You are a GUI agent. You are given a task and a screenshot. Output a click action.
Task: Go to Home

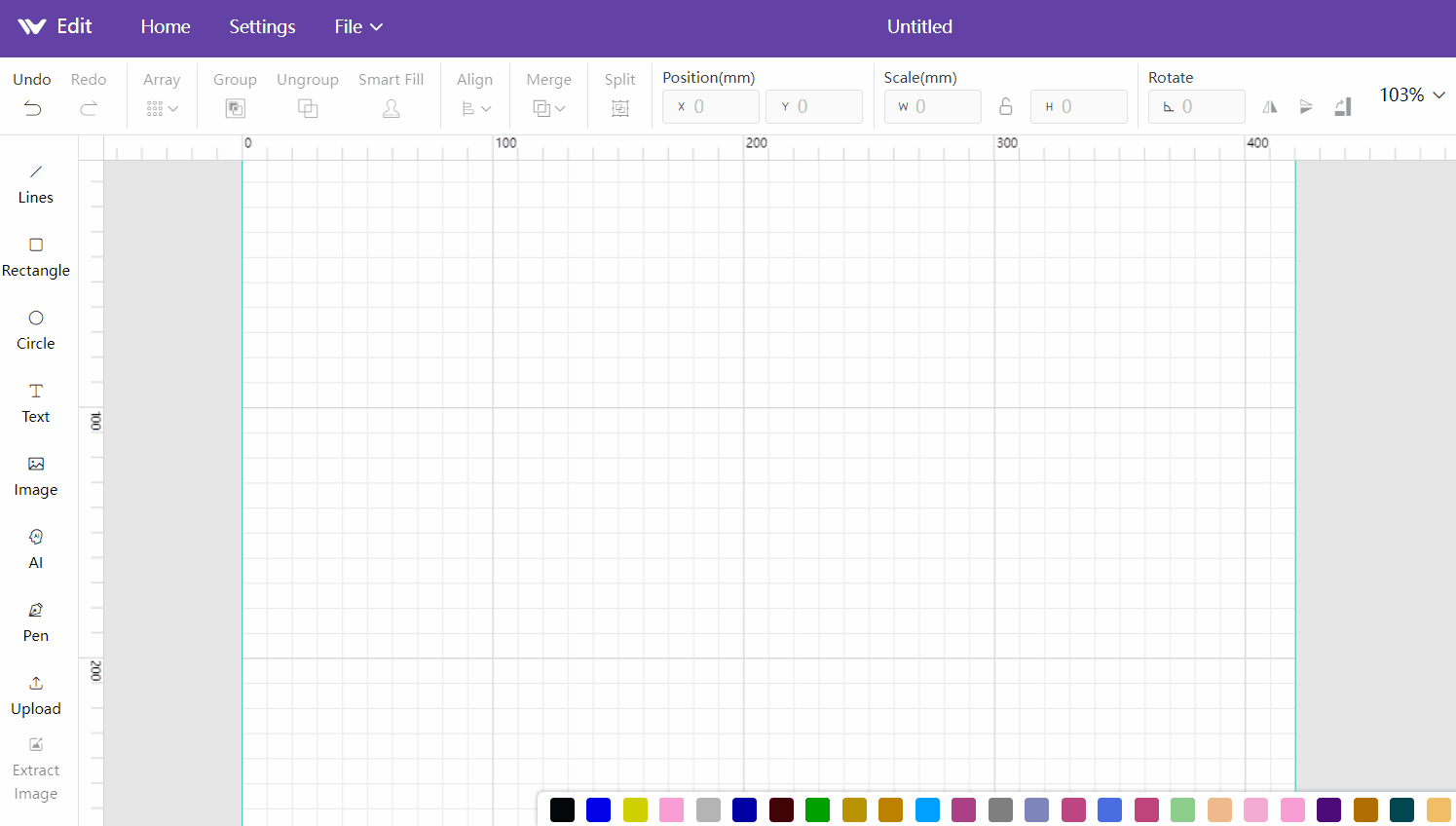pos(166,27)
